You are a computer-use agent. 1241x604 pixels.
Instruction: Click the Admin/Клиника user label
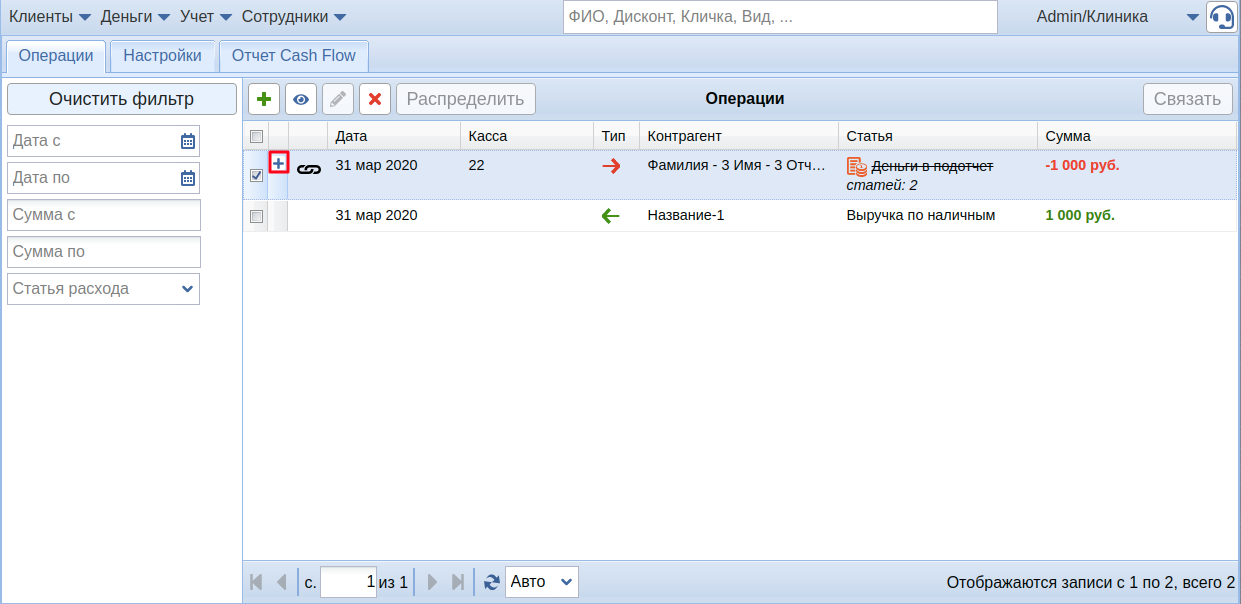click(x=1092, y=17)
